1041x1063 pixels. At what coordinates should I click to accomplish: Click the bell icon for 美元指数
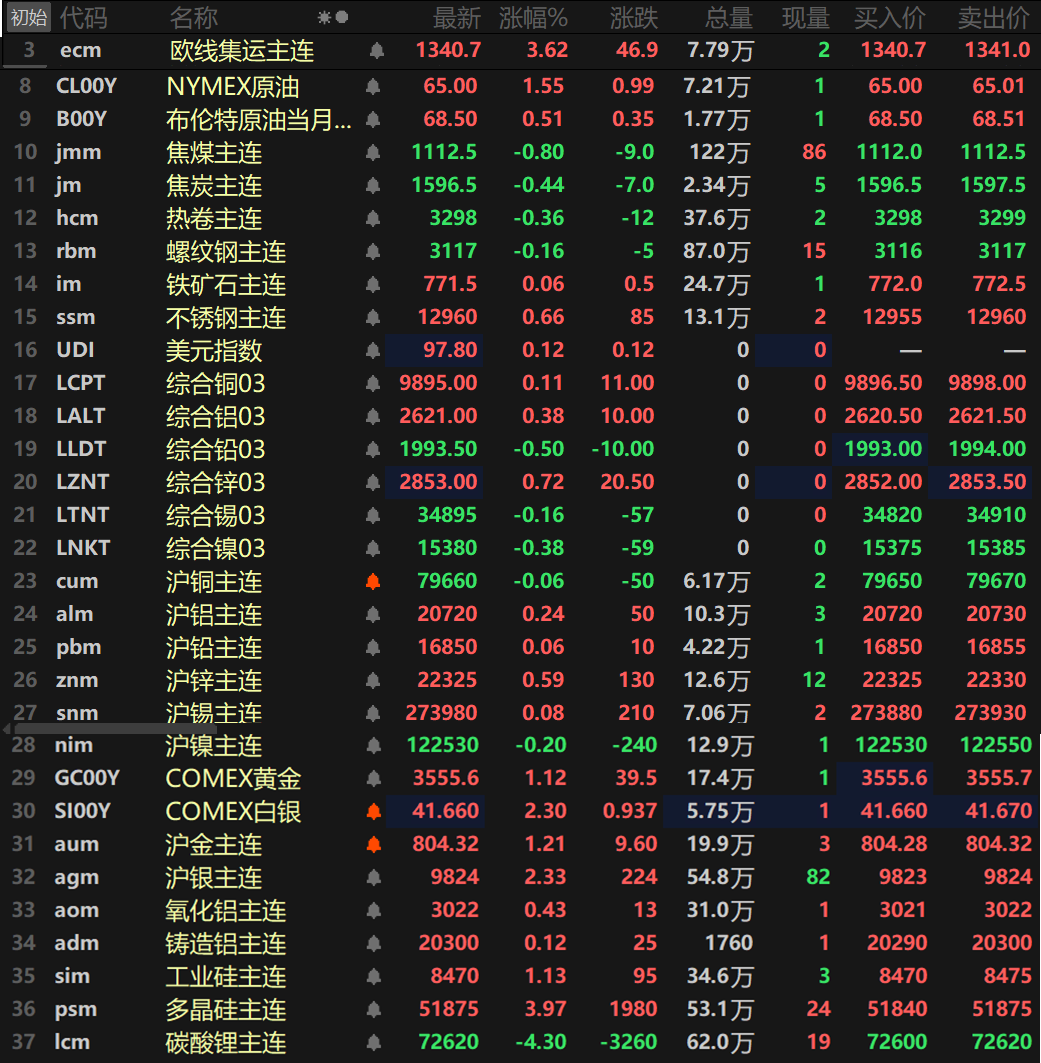click(373, 351)
